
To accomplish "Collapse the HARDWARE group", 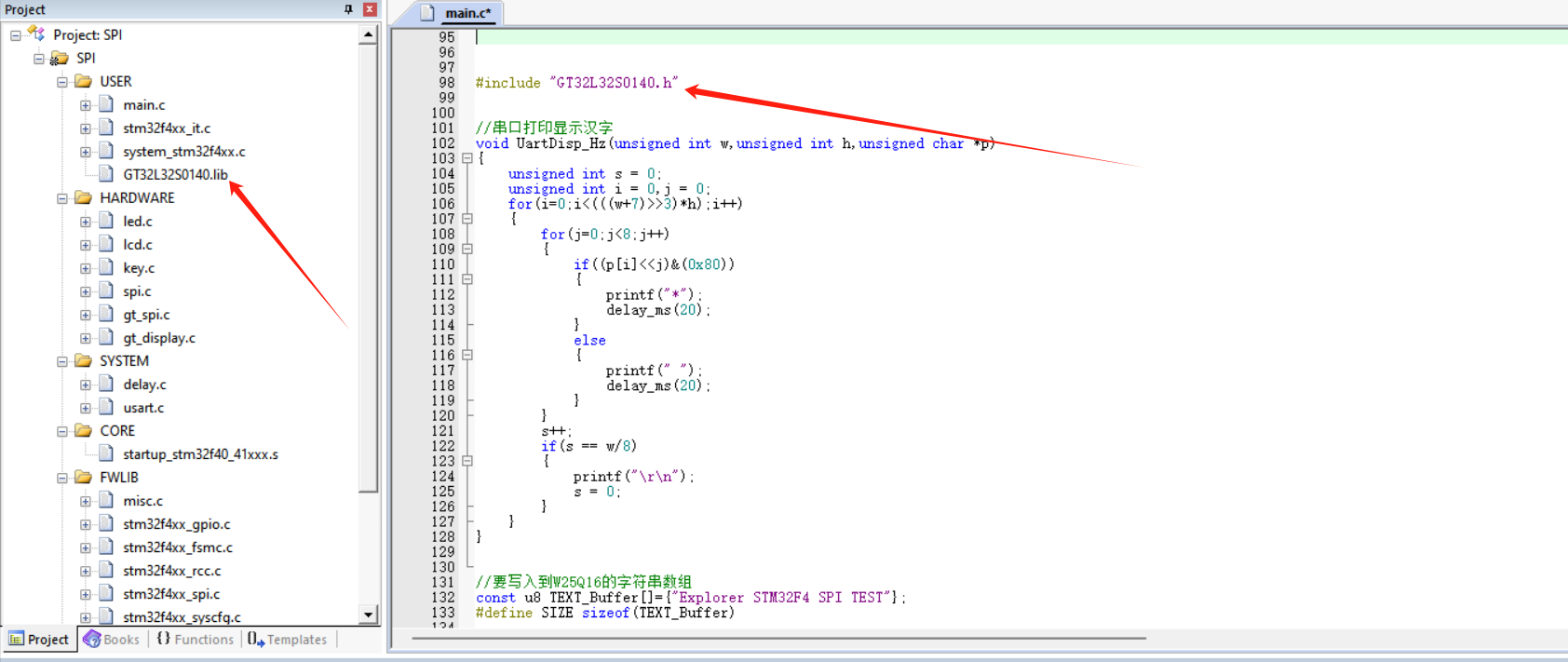I will pyautogui.click(x=62, y=198).
